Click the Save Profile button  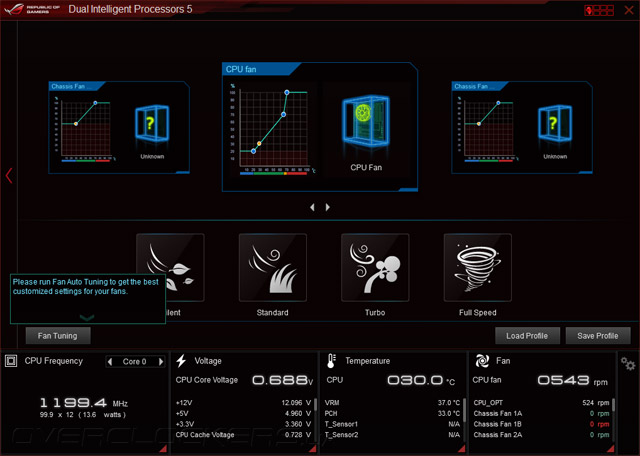pos(598,336)
